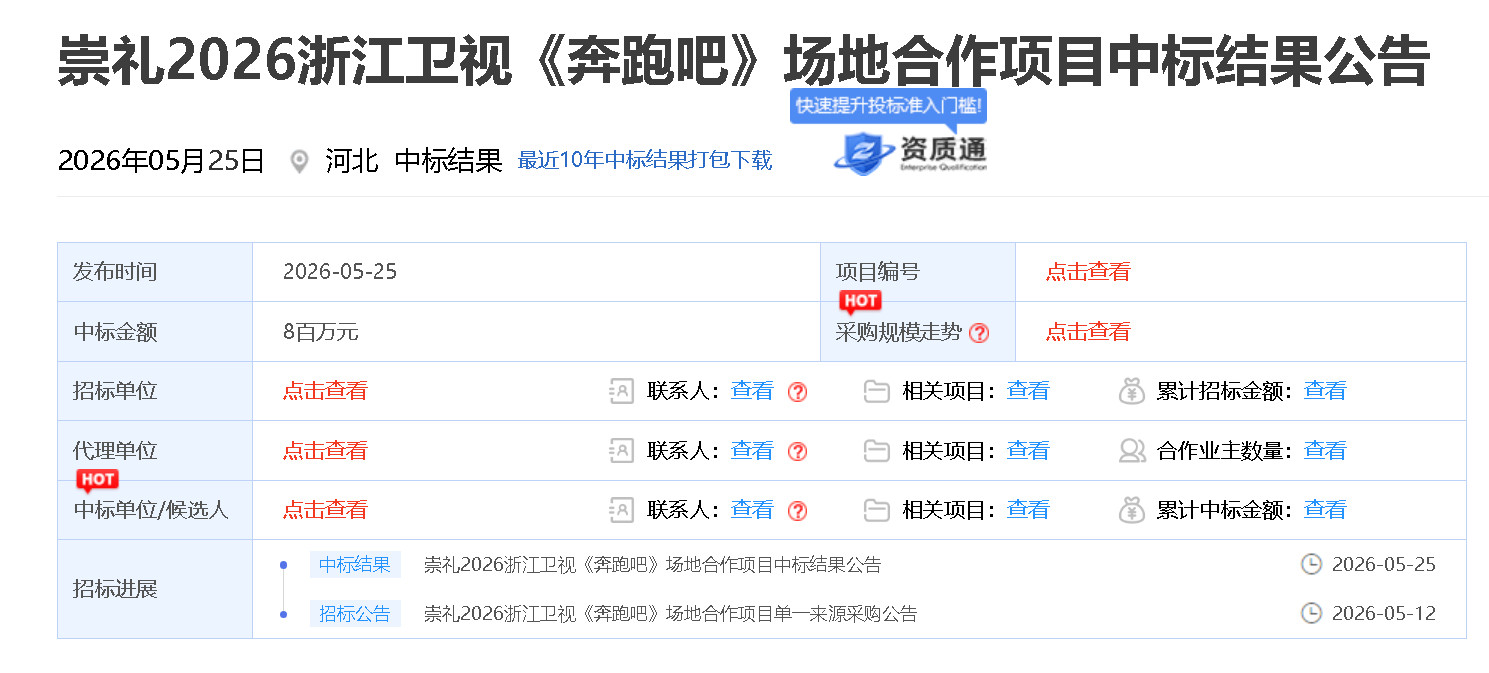Viewport: 1489px width, 673px height.
Task: Click the 发布时间 label cell
Action: [x=155, y=272]
